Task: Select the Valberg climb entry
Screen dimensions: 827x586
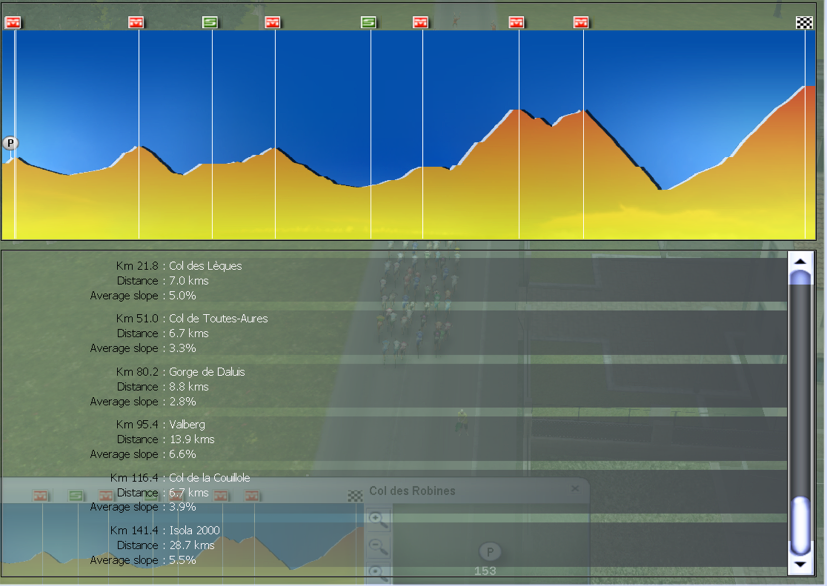Action: coord(187,425)
